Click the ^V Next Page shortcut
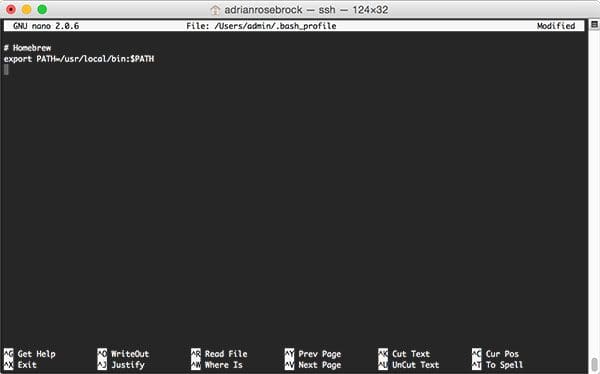The height and width of the screenshot is (374, 600). point(313,365)
